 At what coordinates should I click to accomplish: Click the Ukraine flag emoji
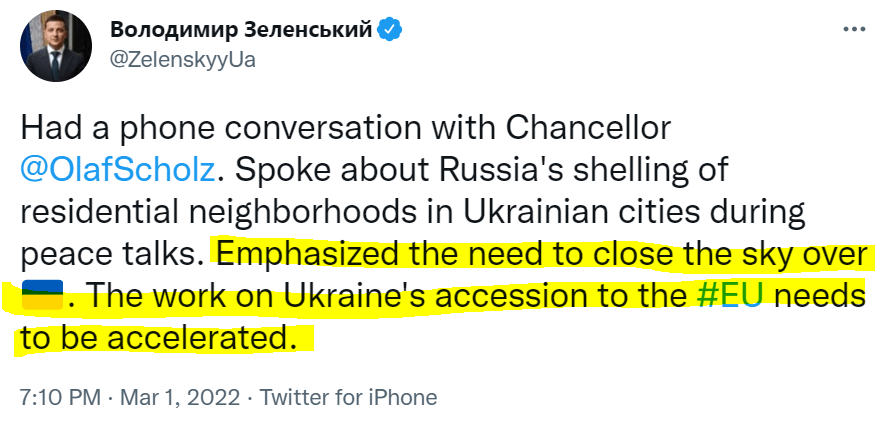pos(43,295)
